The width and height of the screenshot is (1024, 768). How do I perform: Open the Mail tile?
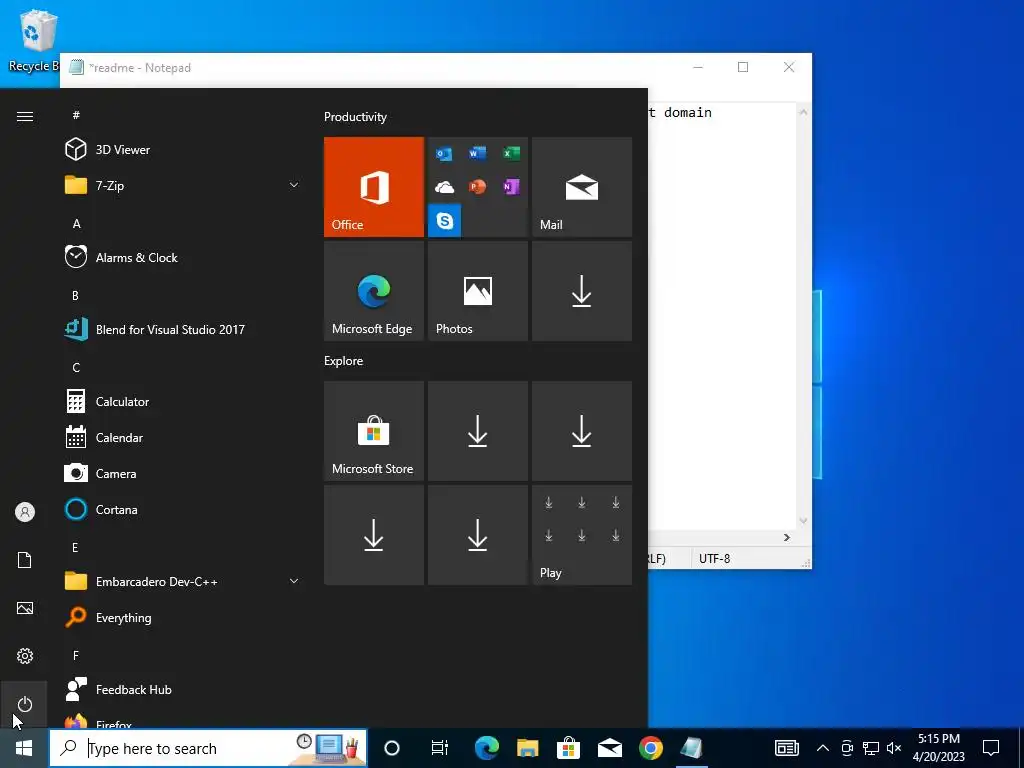[582, 187]
